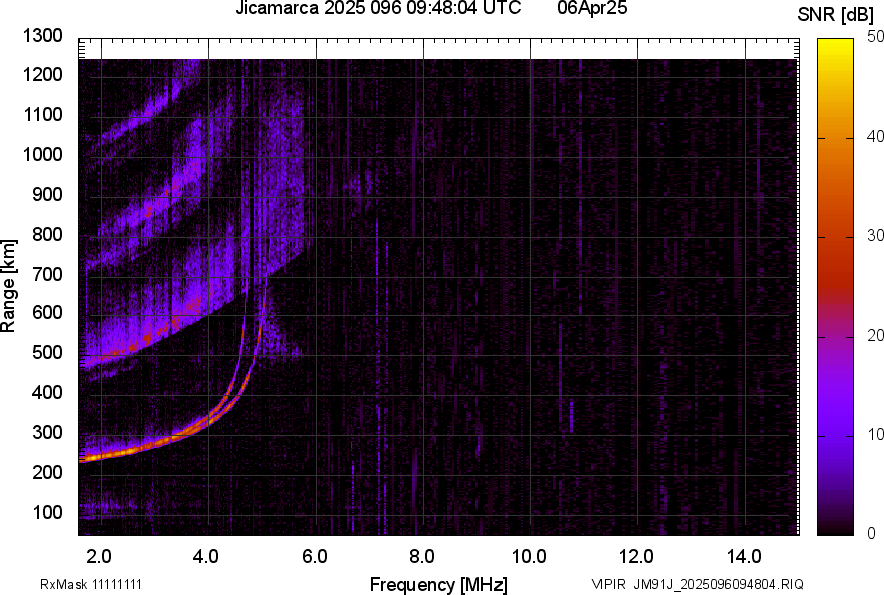This screenshot has width=884, height=595.
Task: Click the 6.0 frequency tick label
Action: [x=315, y=557]
